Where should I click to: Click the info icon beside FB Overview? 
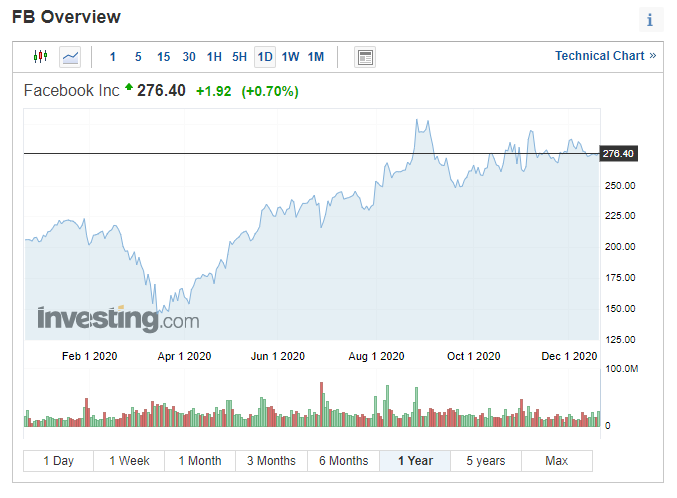650,19
